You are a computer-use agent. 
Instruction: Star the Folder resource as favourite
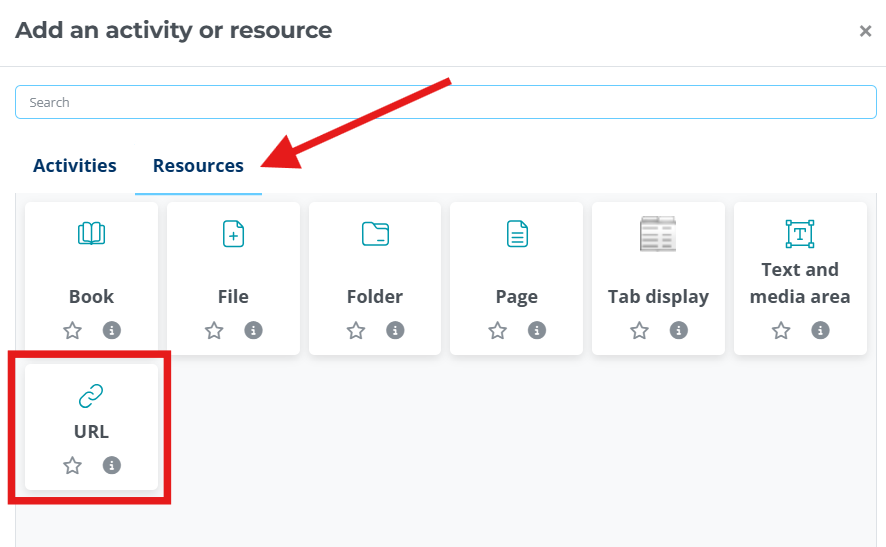356,330
